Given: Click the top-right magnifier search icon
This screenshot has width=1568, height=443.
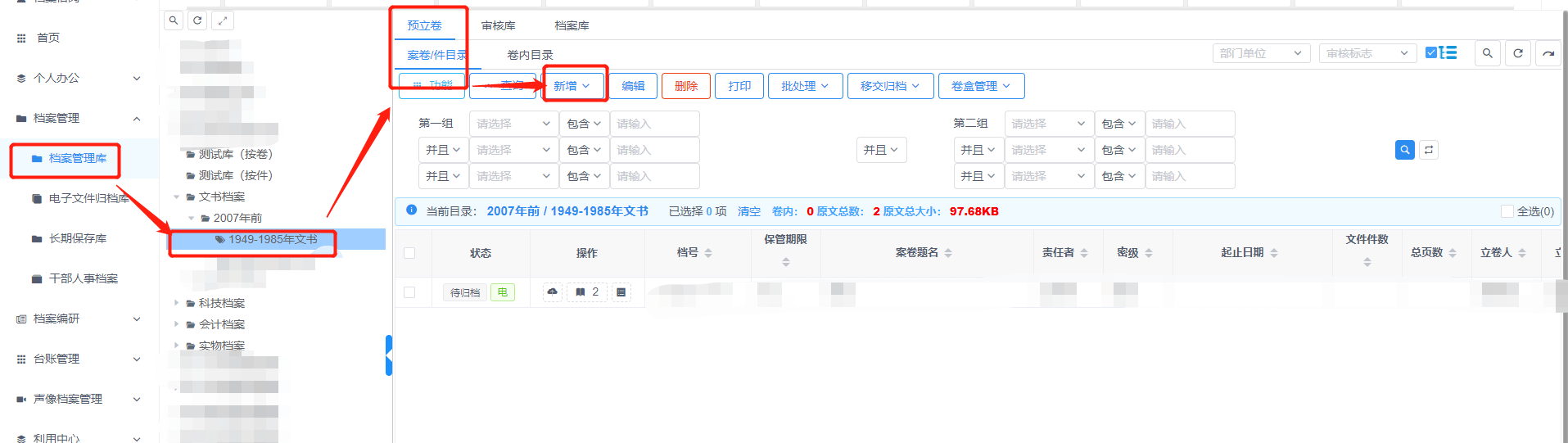Looking at the screenshot, I should click(x=1488, y=53).
